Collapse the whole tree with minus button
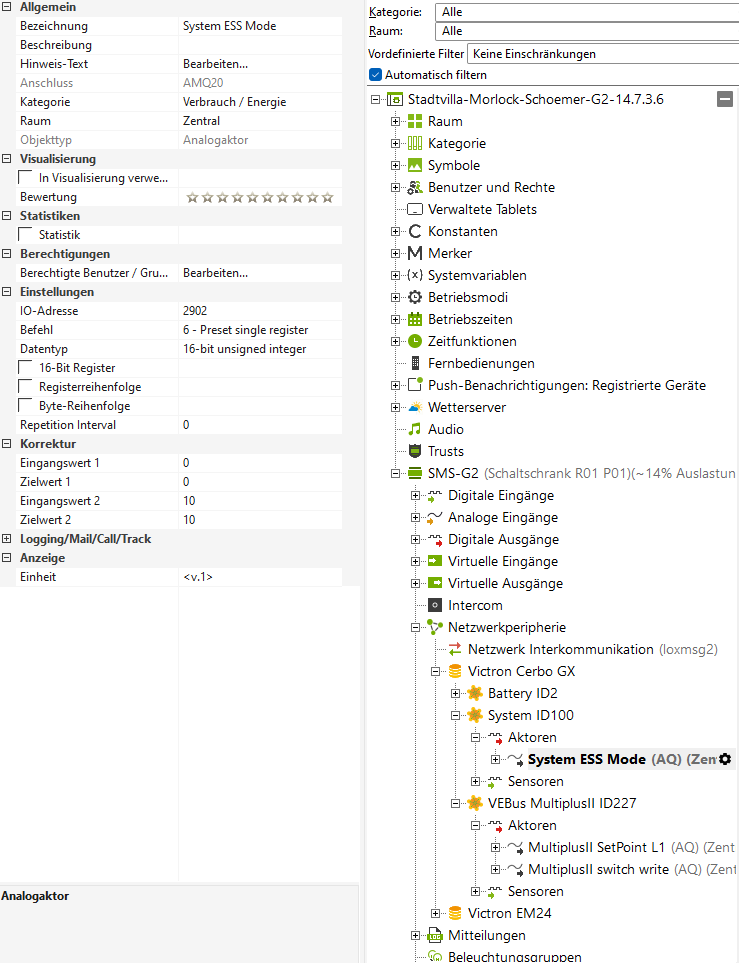Screen dimensions: 739x963 pyautogui.click(x=725, y=99)
